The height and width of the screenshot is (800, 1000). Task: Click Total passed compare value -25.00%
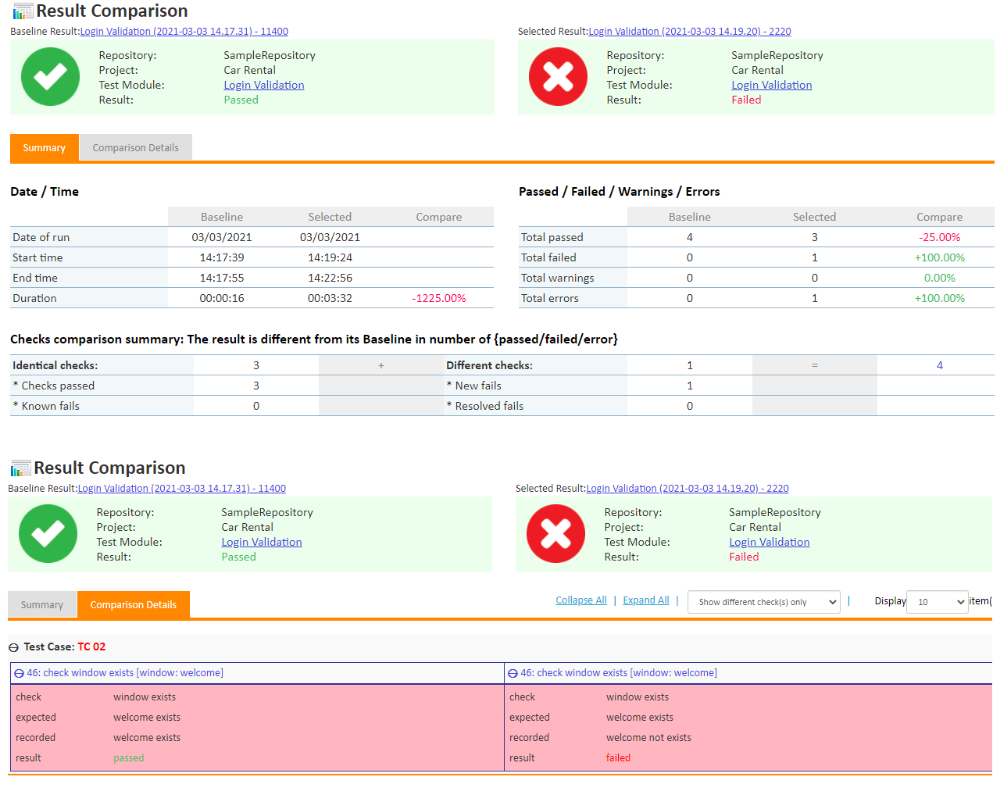pos(939,237)
